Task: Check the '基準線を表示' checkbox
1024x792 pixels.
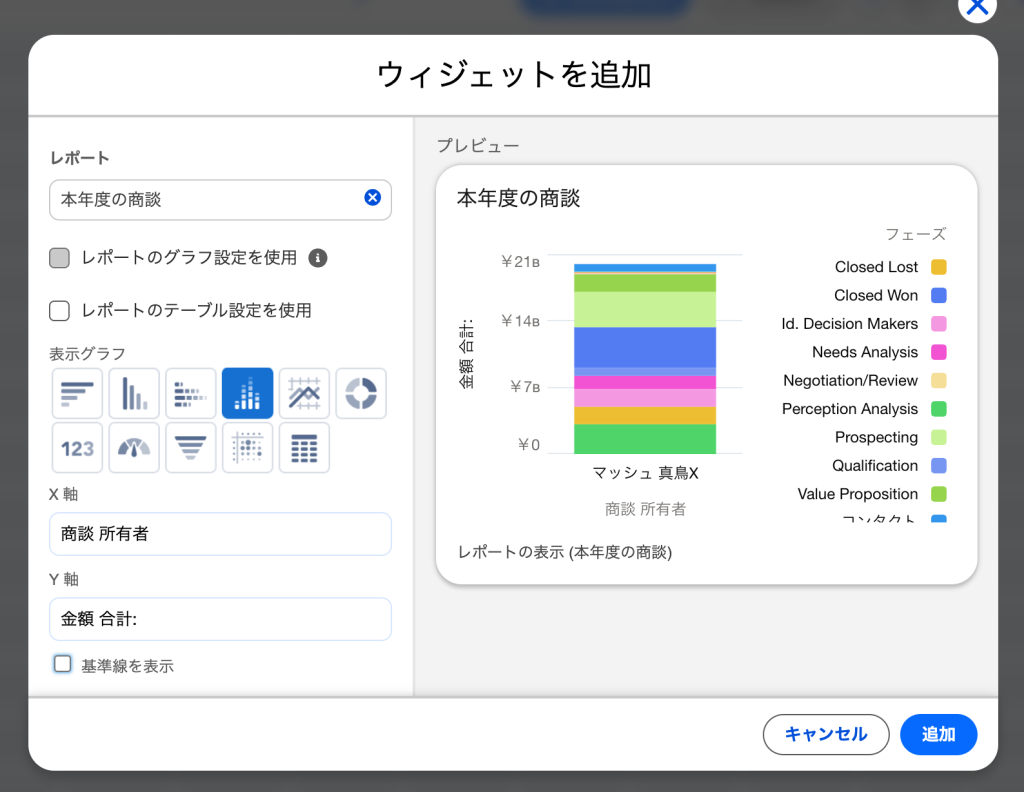Action: point(63,664)
